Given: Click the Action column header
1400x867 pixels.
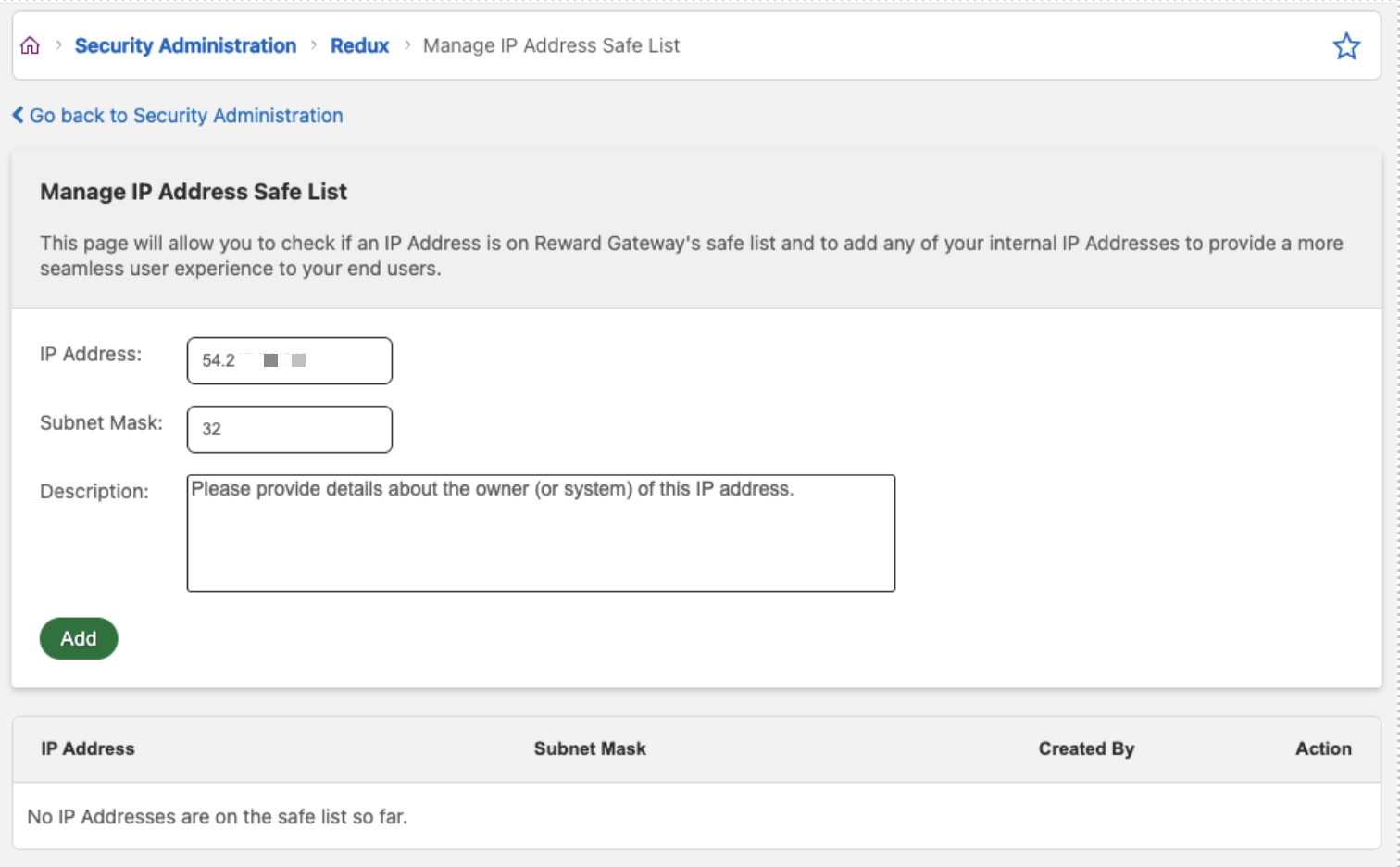Looking at the screenshot, I should [x=1323, y=748].
